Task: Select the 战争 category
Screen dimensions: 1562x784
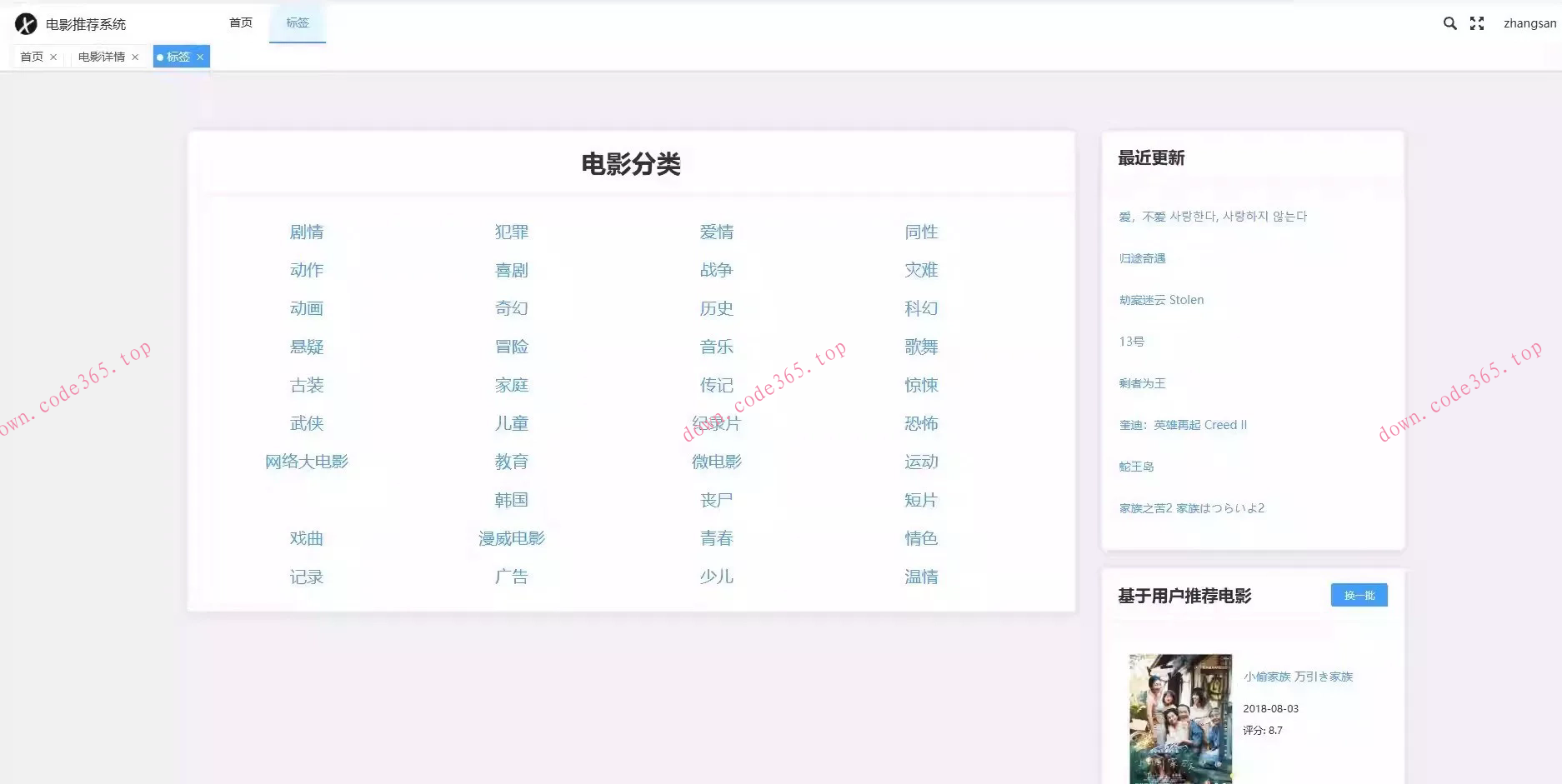Action: click(x=717, y=270)
